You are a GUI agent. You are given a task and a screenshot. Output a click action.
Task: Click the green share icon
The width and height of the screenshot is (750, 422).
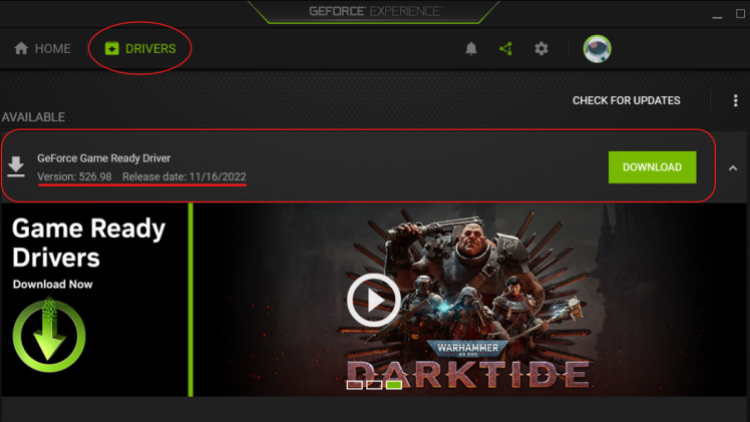(x=506, y=48)
